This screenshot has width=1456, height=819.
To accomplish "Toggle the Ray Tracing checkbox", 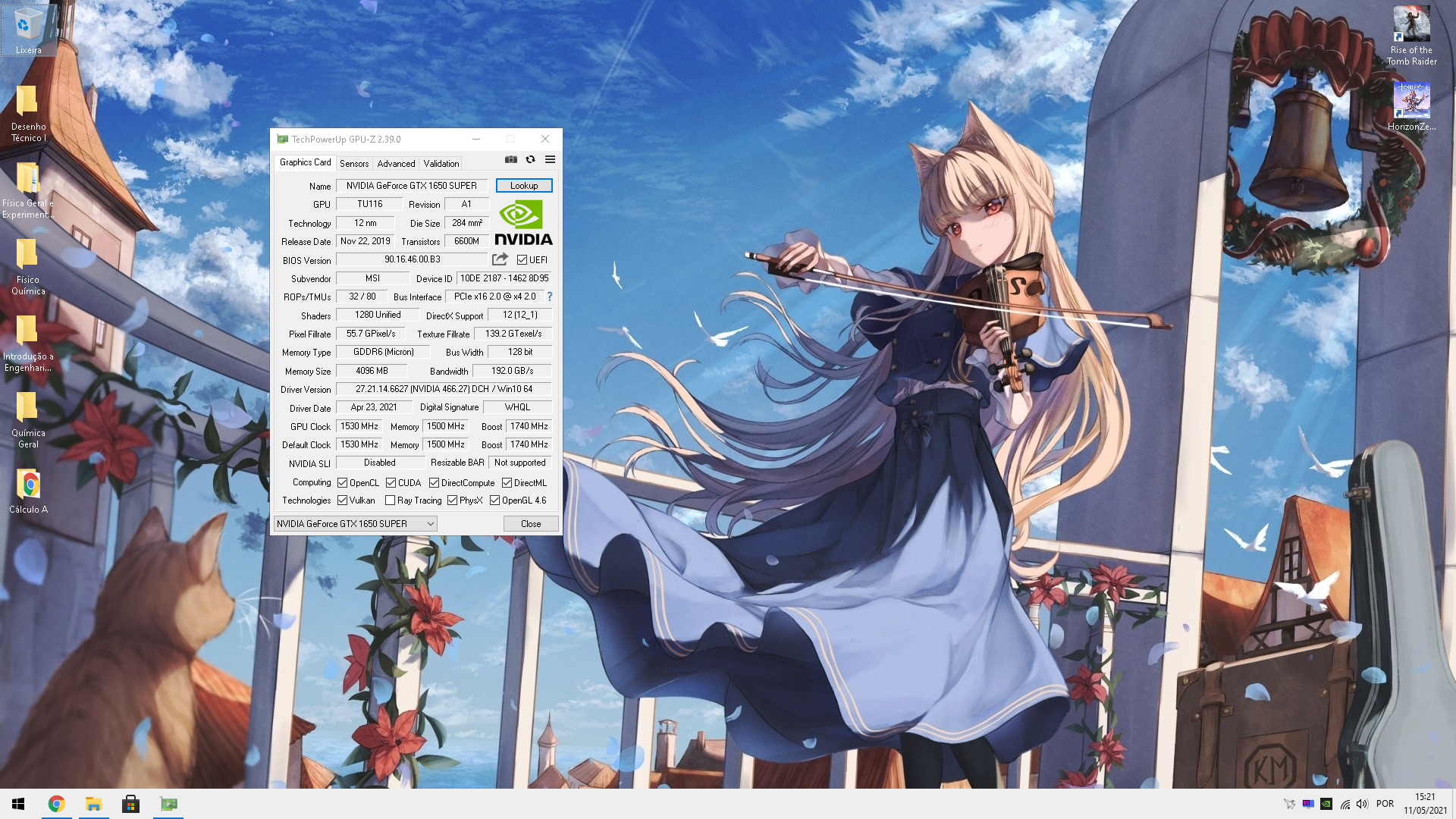I will pyautogui.click(x=390, y=500).
